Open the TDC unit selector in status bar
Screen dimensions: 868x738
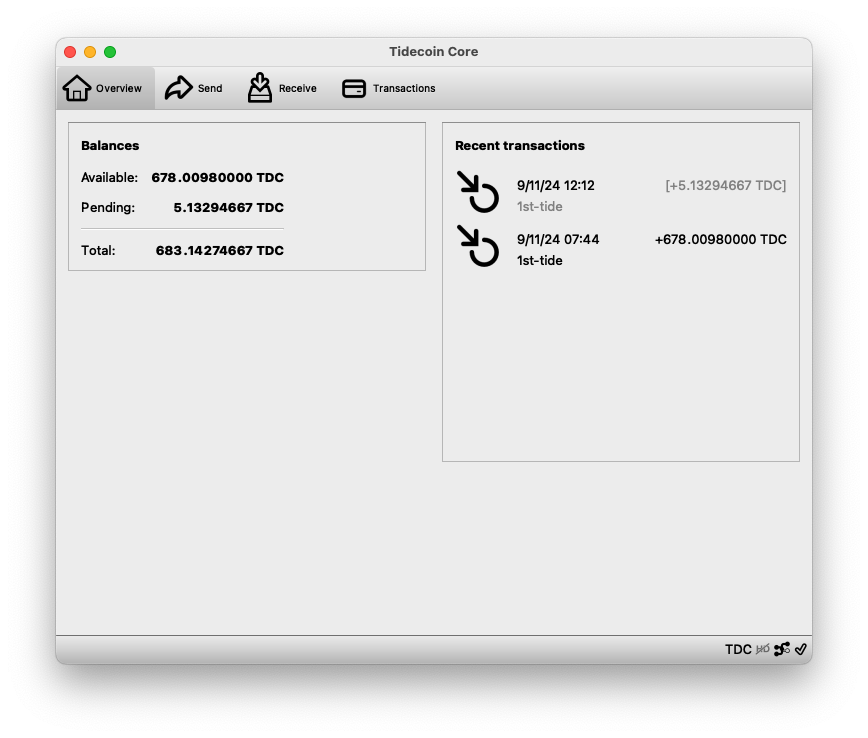pos(738,649)
